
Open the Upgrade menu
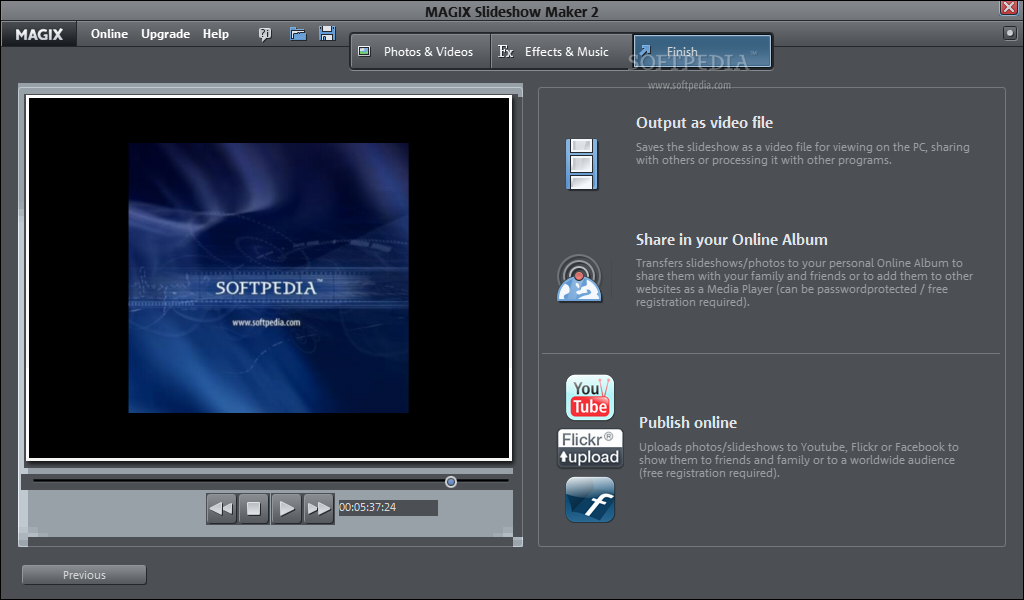coord(165,34)
